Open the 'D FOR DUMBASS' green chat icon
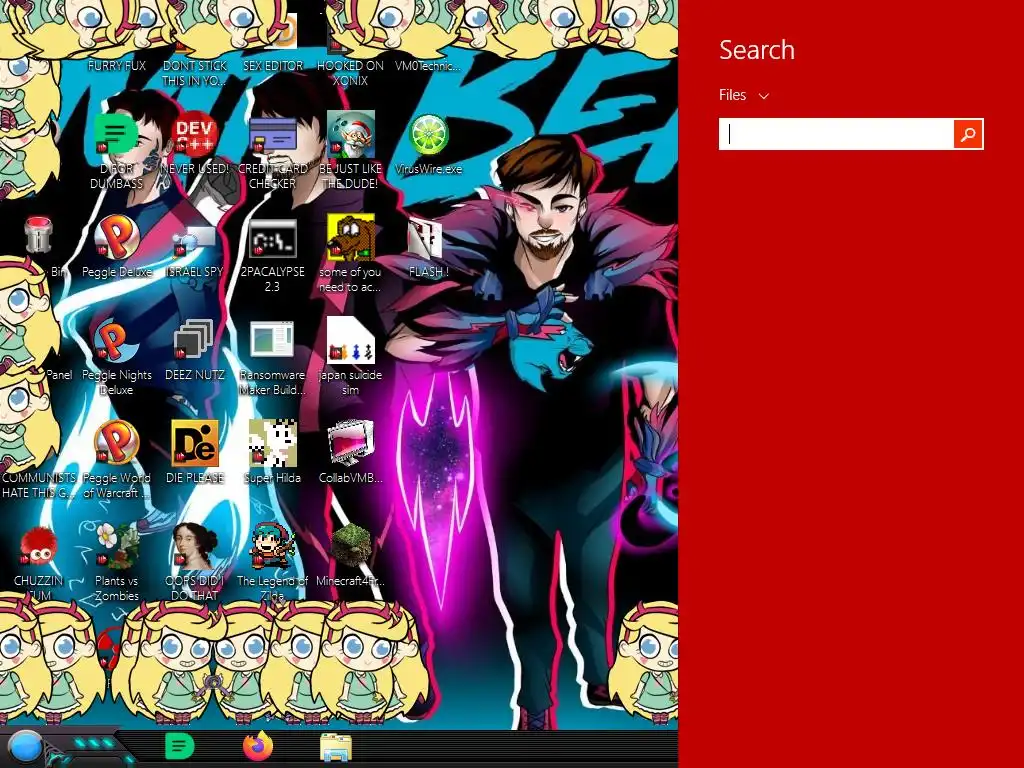 pos(116,134)
